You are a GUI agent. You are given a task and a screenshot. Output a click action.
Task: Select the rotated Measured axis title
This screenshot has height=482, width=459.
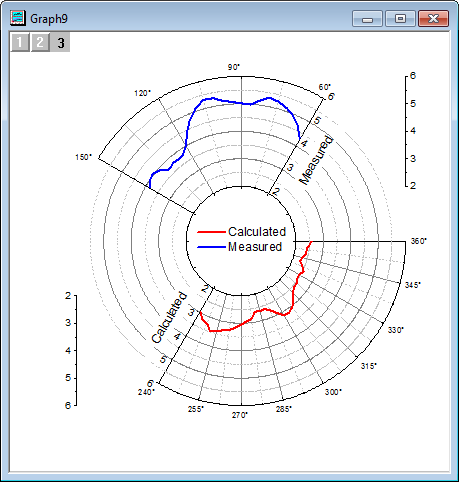(x=316, y=160)
